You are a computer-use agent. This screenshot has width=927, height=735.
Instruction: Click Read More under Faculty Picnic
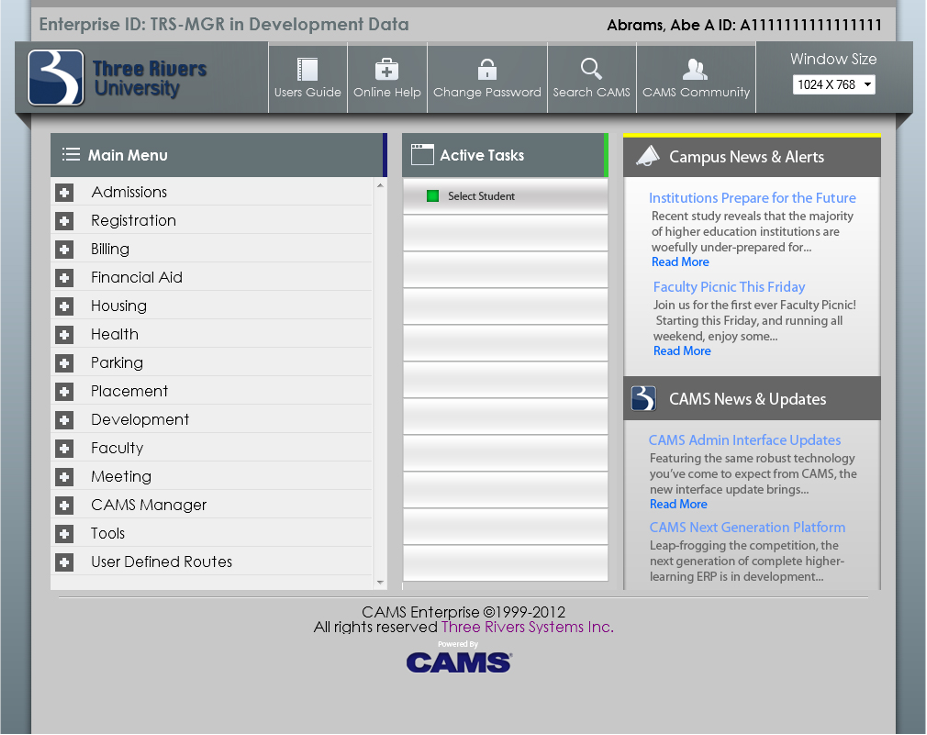(682, 351)
